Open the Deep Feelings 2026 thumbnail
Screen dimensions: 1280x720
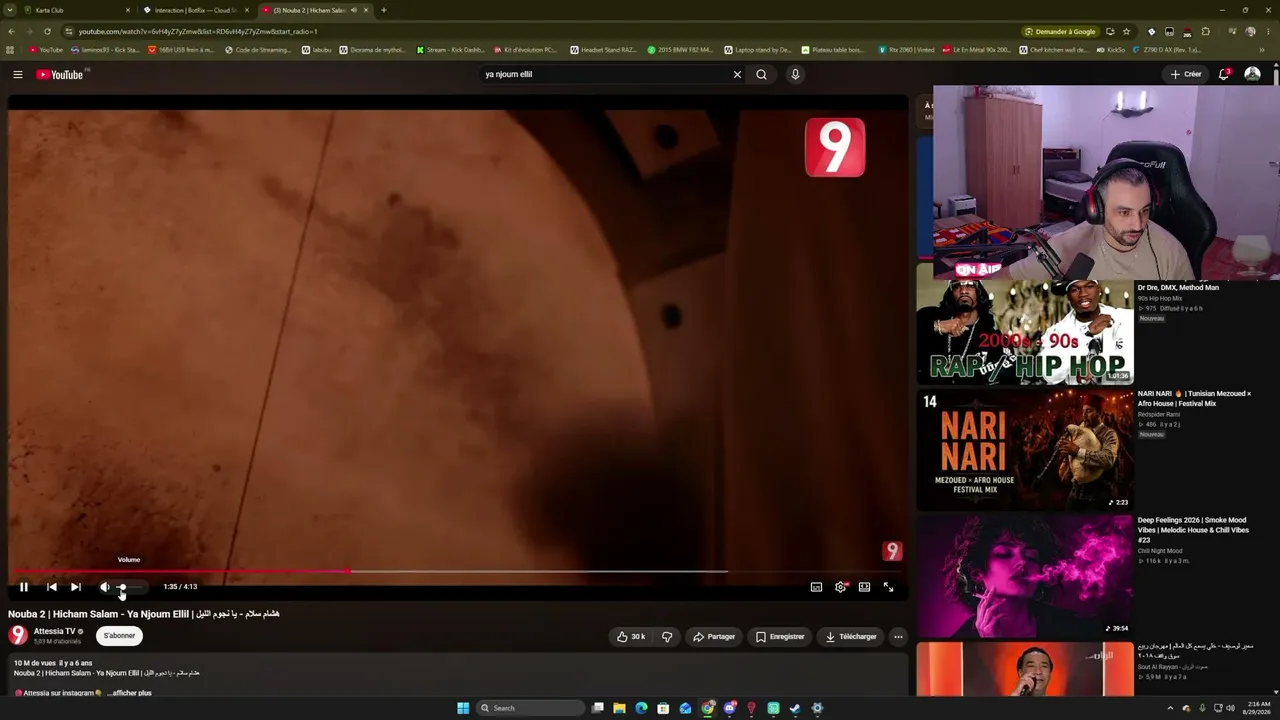1025,576
